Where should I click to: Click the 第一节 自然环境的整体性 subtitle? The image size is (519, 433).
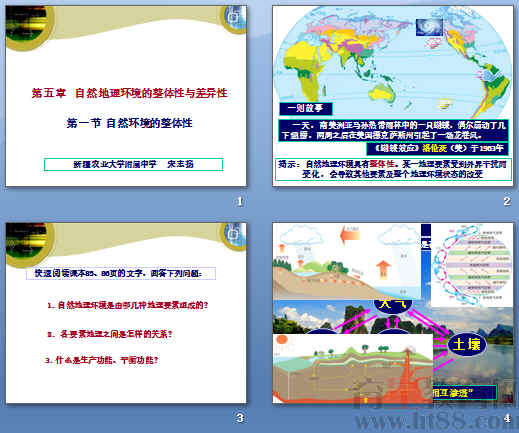tap(129, 123)
